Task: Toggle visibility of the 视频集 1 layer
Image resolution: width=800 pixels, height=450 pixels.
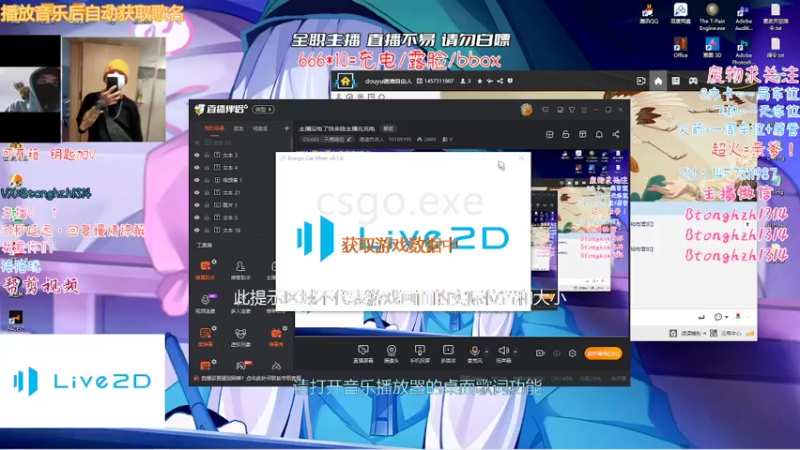Action: (197, 180)
